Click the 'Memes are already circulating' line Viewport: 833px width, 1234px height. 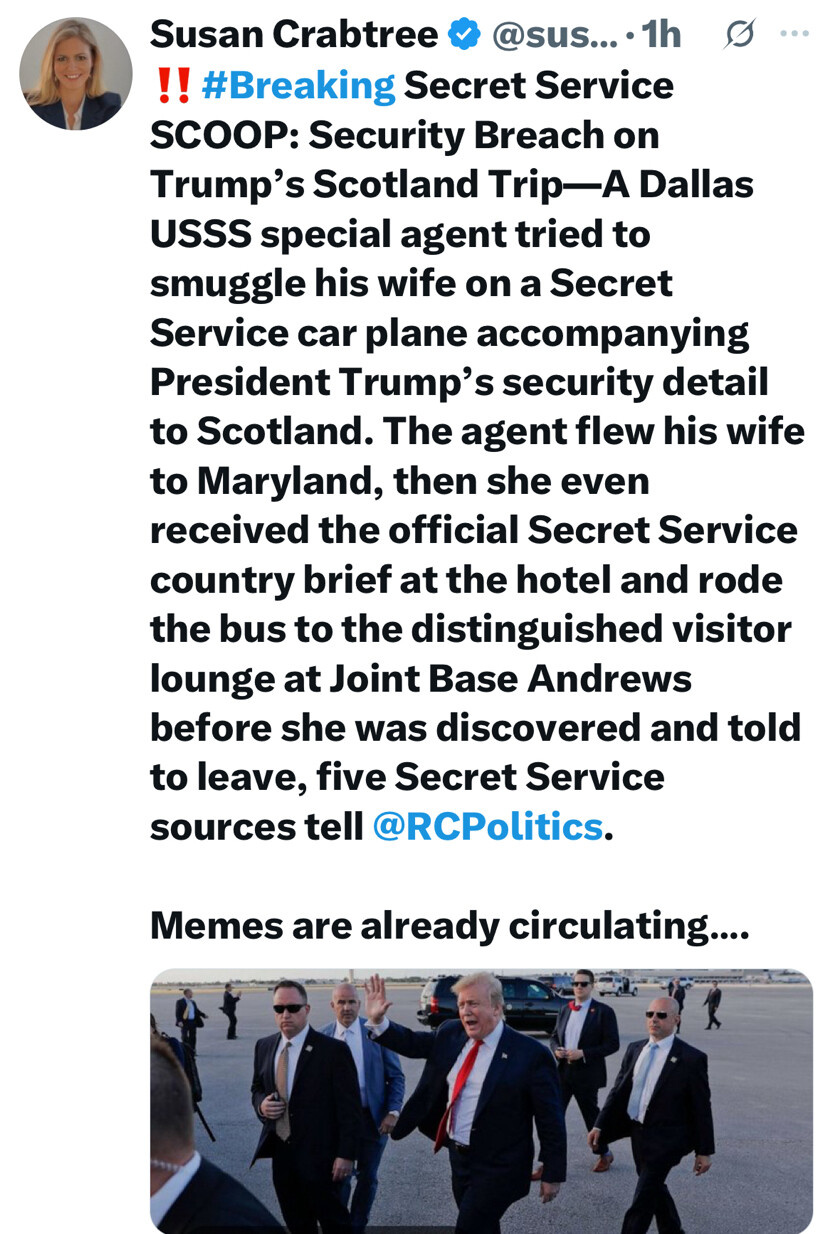[449, 925]
